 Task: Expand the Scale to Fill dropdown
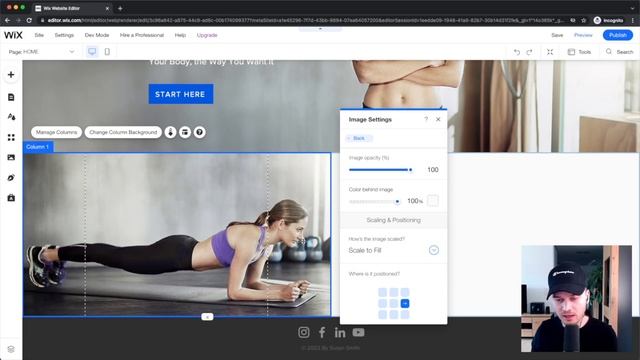tap(434, 250)
